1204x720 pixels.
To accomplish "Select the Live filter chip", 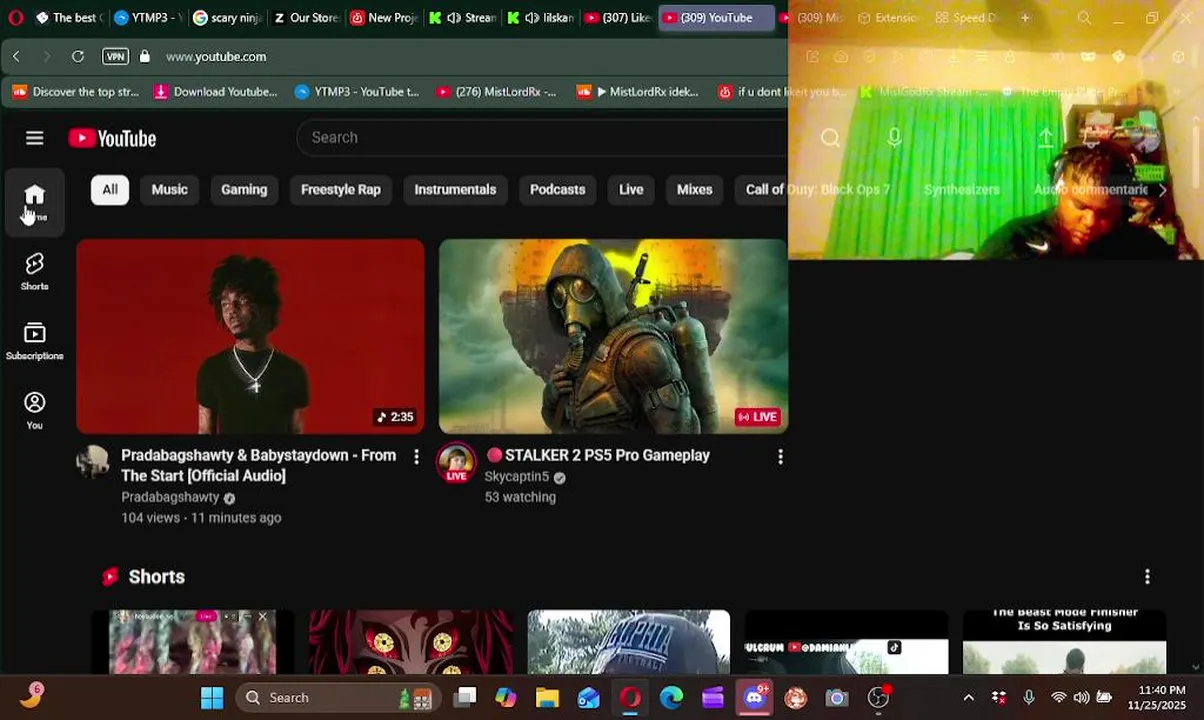I will click(x=631, y=189).
